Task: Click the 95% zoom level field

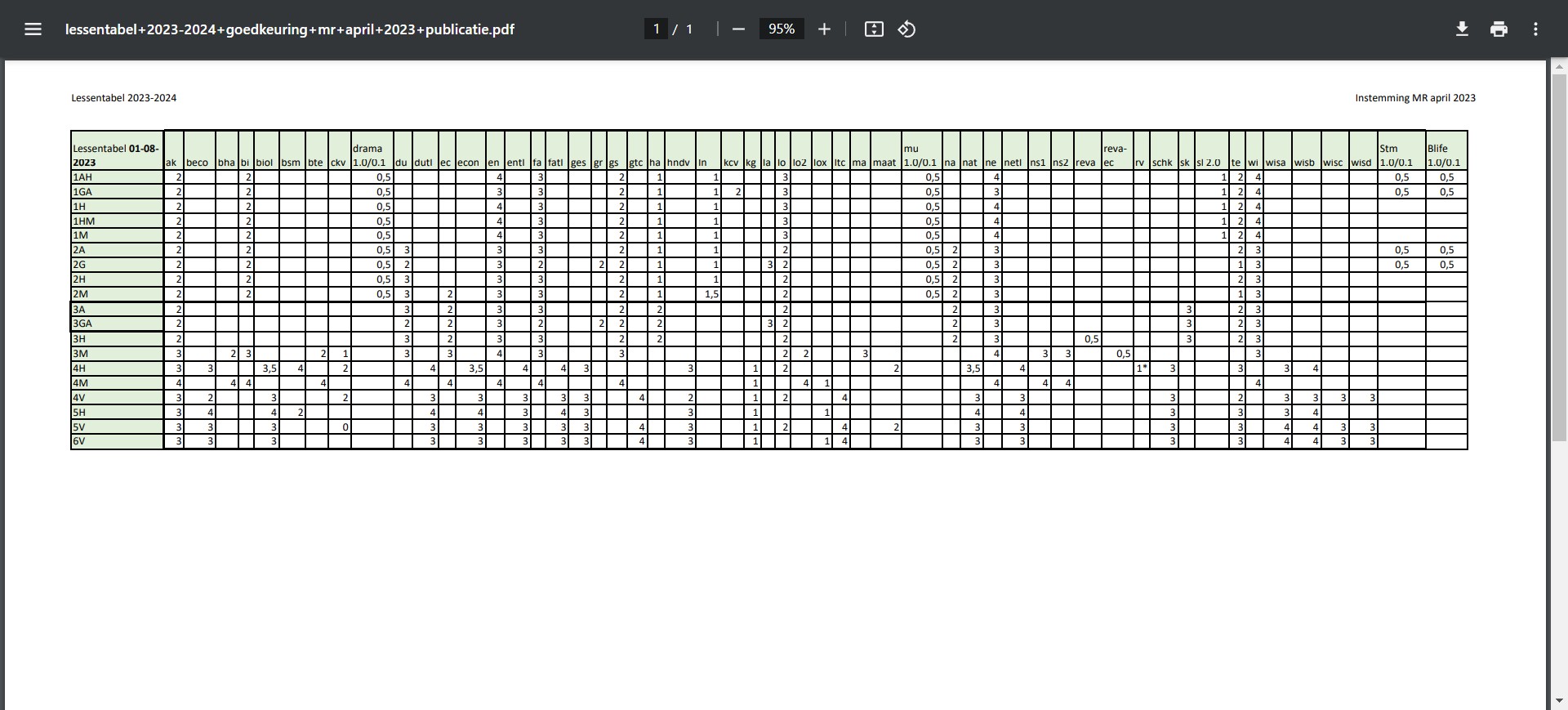Action: (x=782, y=29)
